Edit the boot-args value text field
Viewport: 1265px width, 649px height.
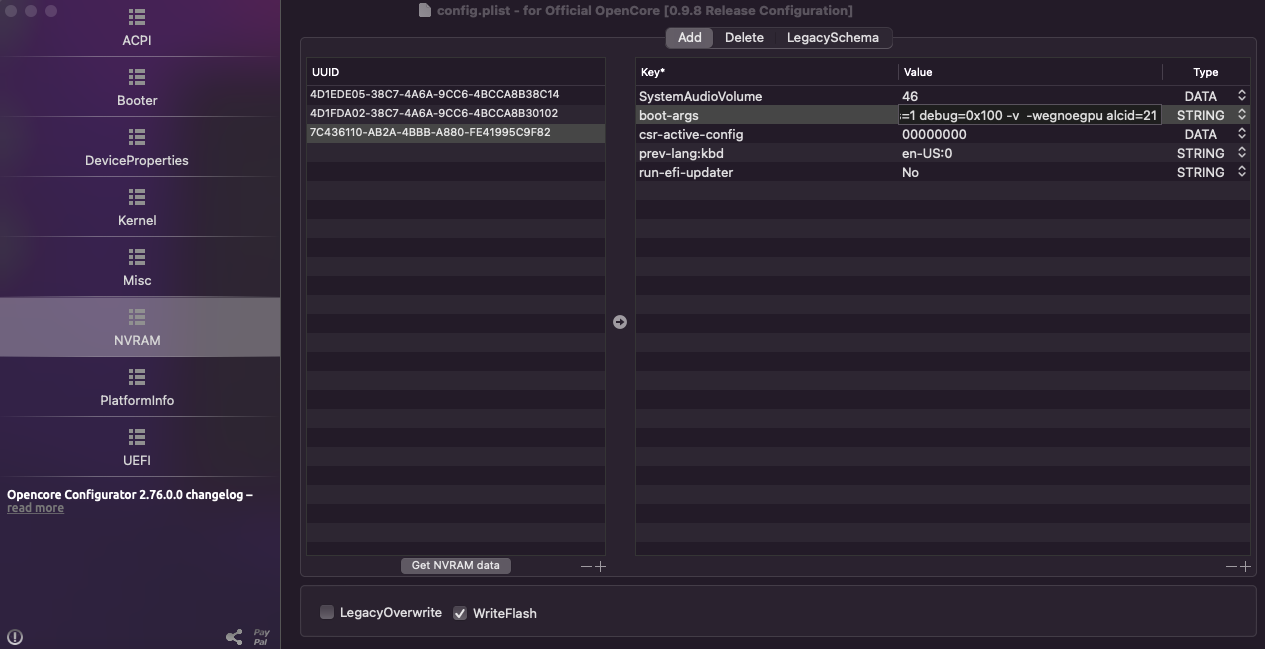(1029, 115)
